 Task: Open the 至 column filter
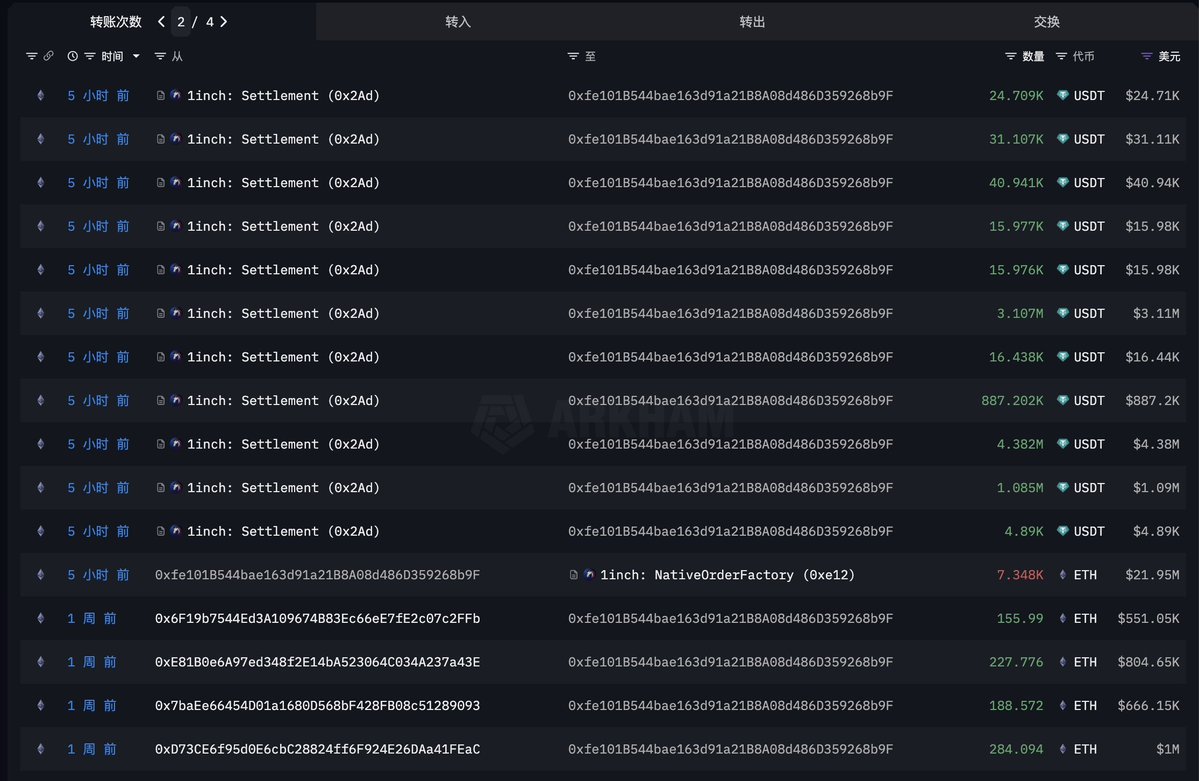(573, 56)
